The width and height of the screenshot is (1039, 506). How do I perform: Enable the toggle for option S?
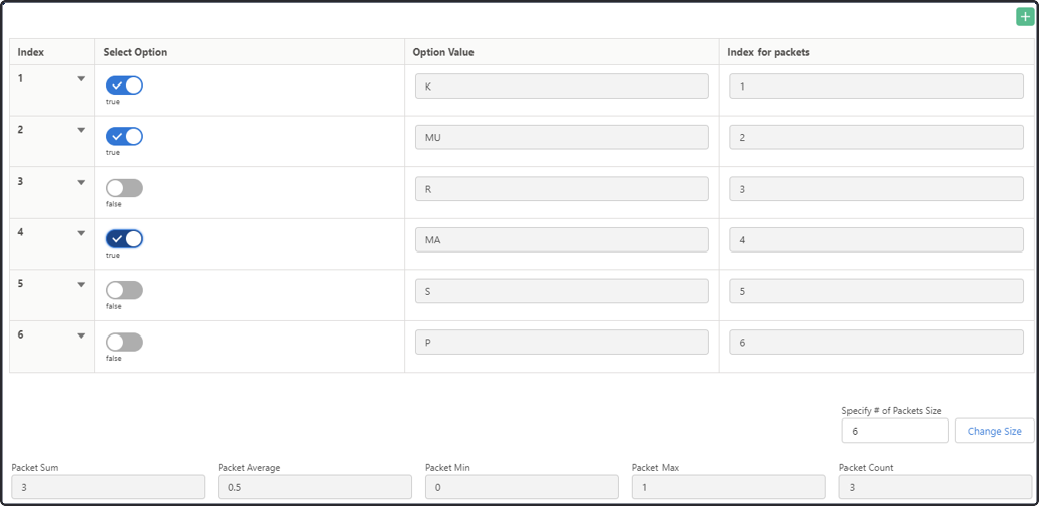pos(125,290)
